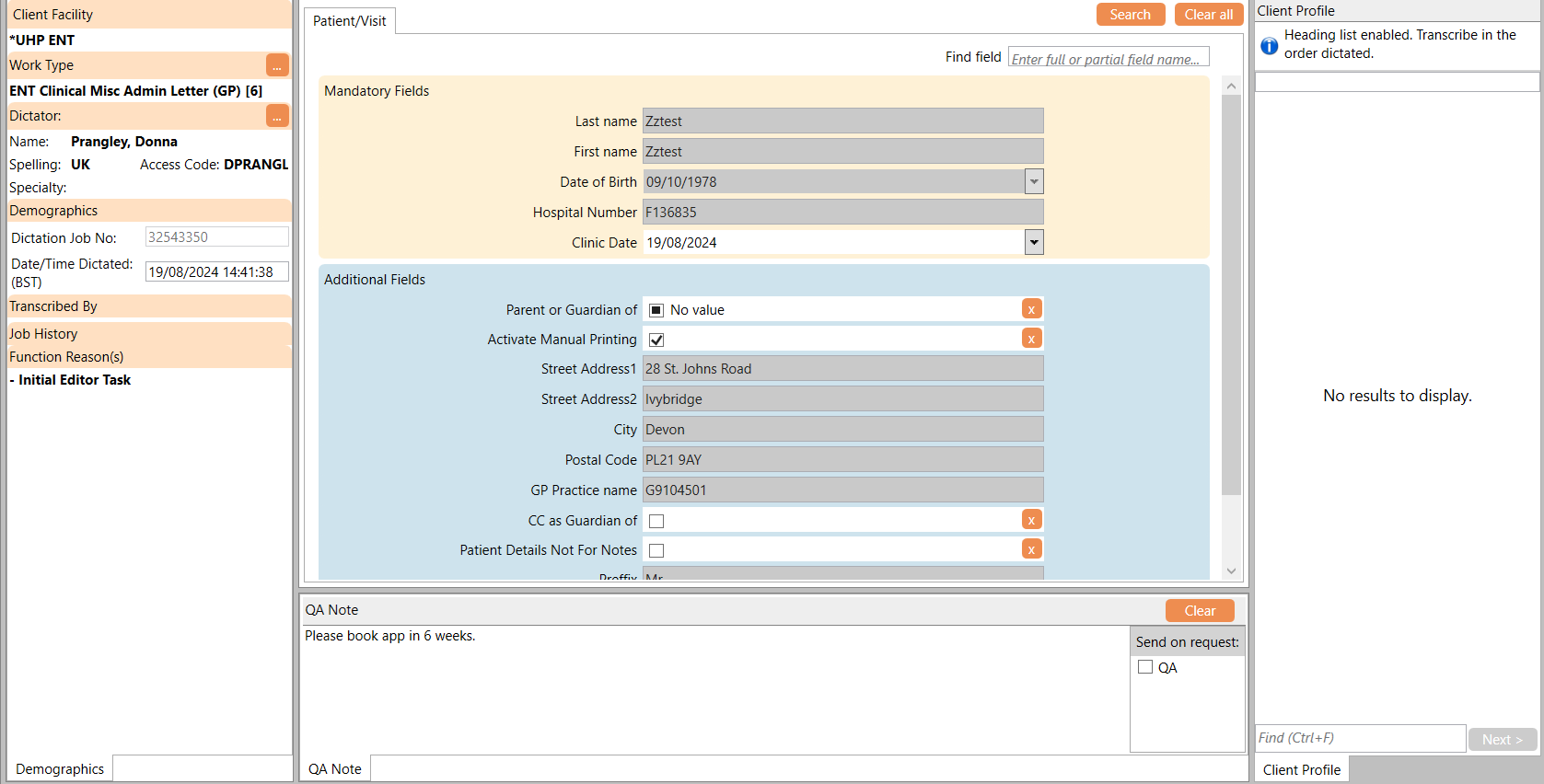This screenshot has width=1544, height=784.
Task: Expand the Demographics section header
Action: [149, 211]
